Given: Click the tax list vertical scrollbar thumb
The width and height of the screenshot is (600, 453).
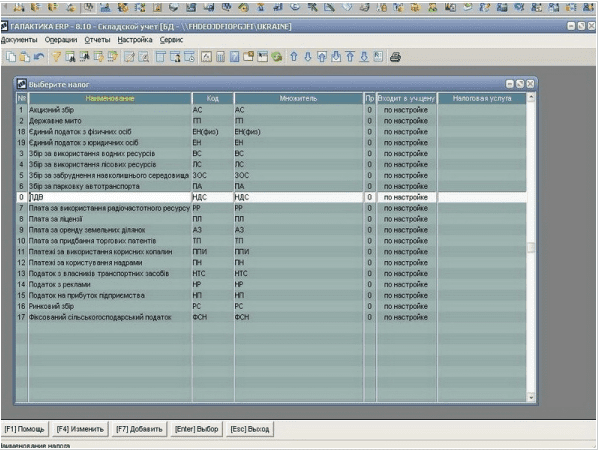Looking at the screenshot, I should pyautogui.click(x=531, y=248).
